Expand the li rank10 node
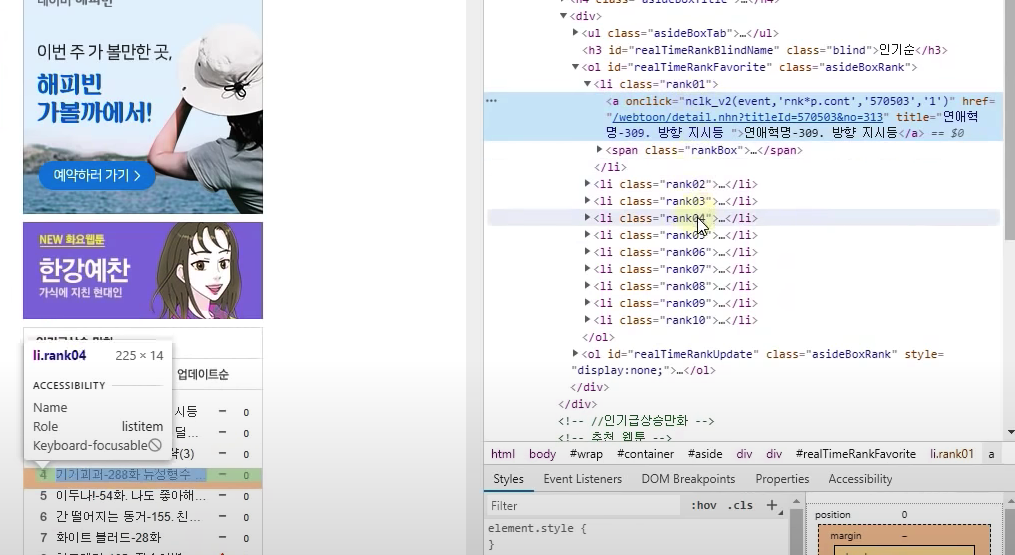Image resolution: width=1015 pixels, height=555 pixels. tap(588, 319)
